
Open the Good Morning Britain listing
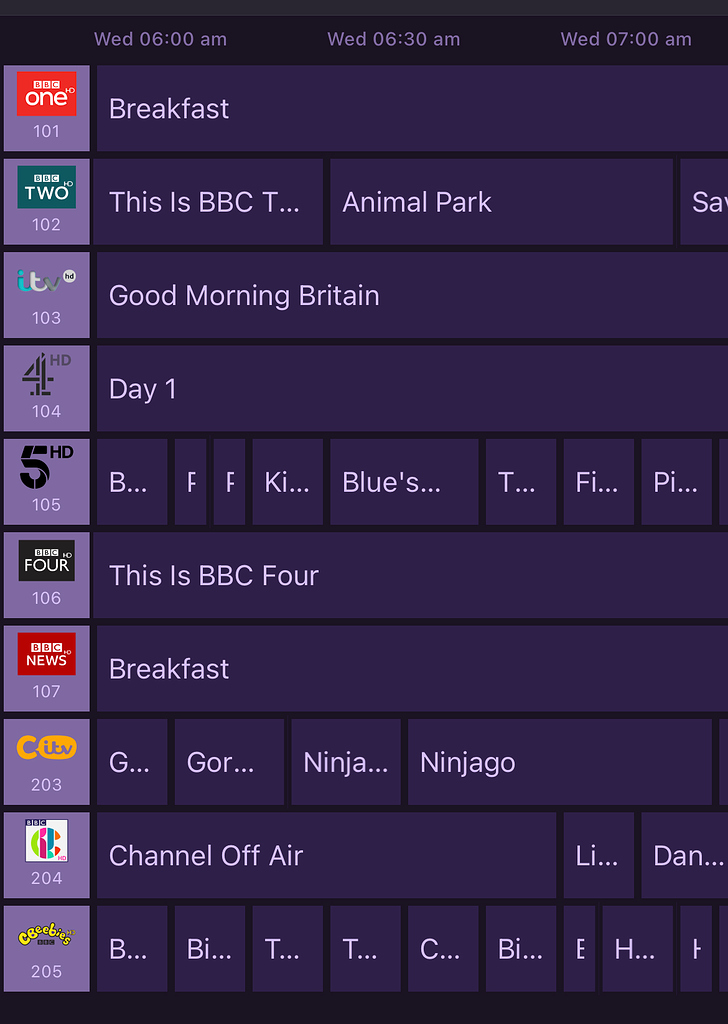click(412, 295)
